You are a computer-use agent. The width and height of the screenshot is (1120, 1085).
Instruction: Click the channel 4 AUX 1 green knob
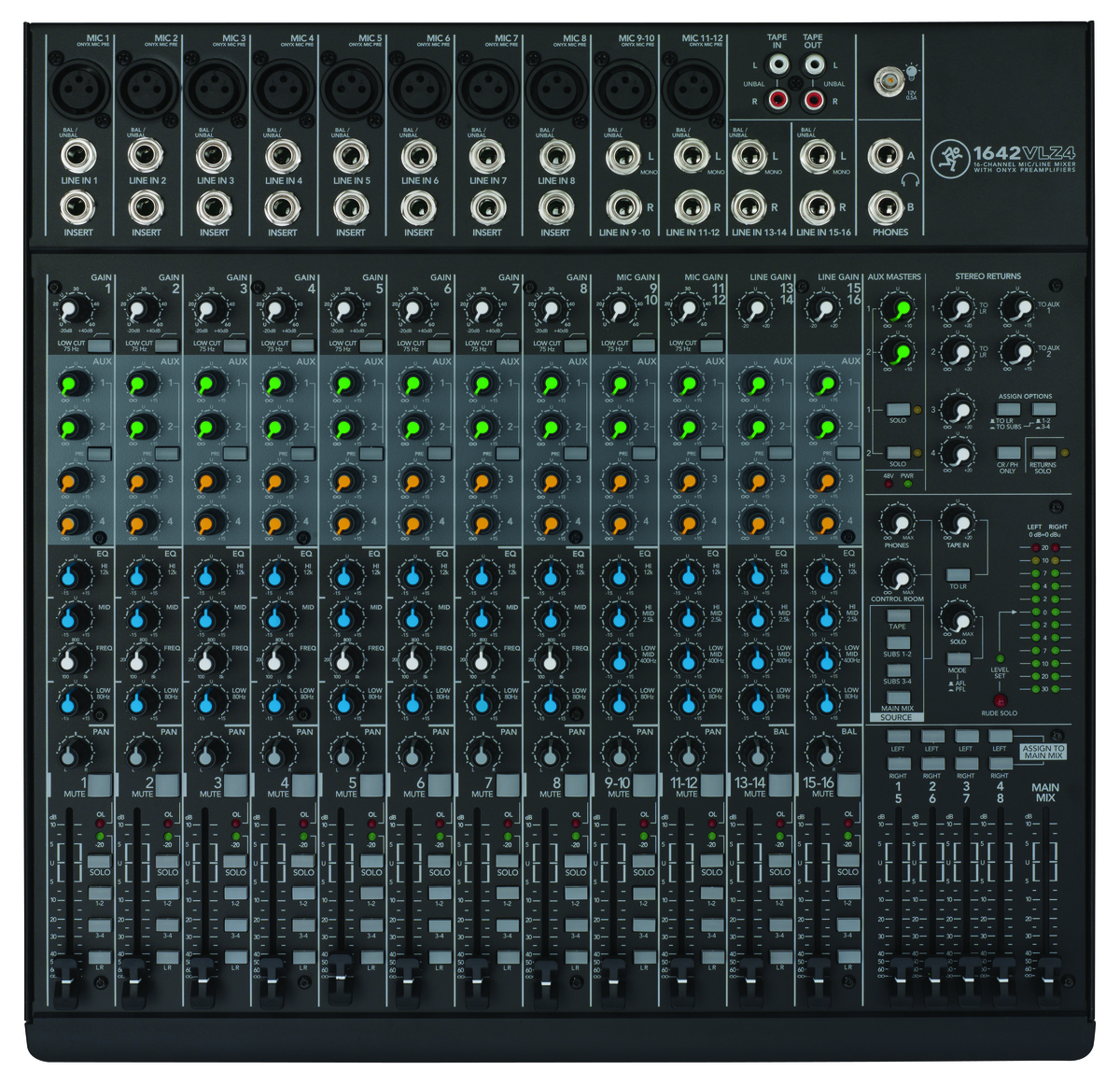(277, 384)
